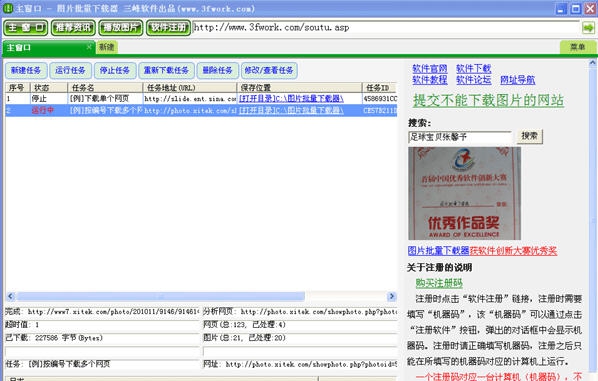Viewport: 598px width, 381px height.
Task: Click the 完成 status URL field
Action: coord(102,312)
